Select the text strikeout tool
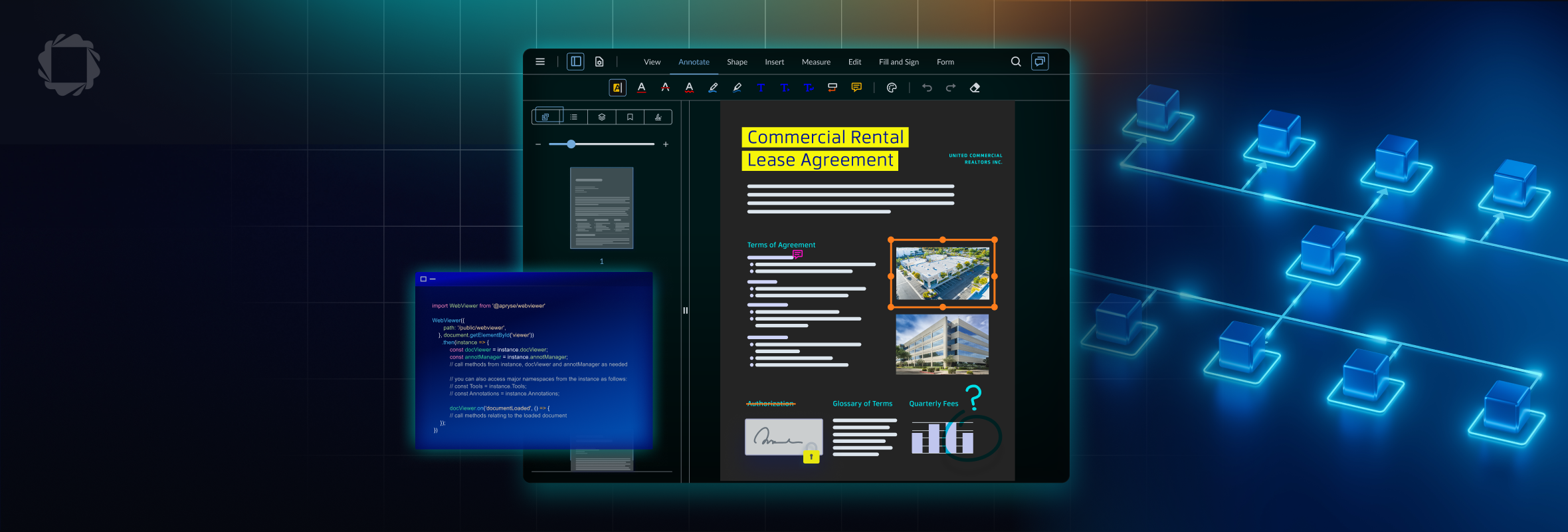Viewport: 1568px width, 532px height. coord(665,88)
